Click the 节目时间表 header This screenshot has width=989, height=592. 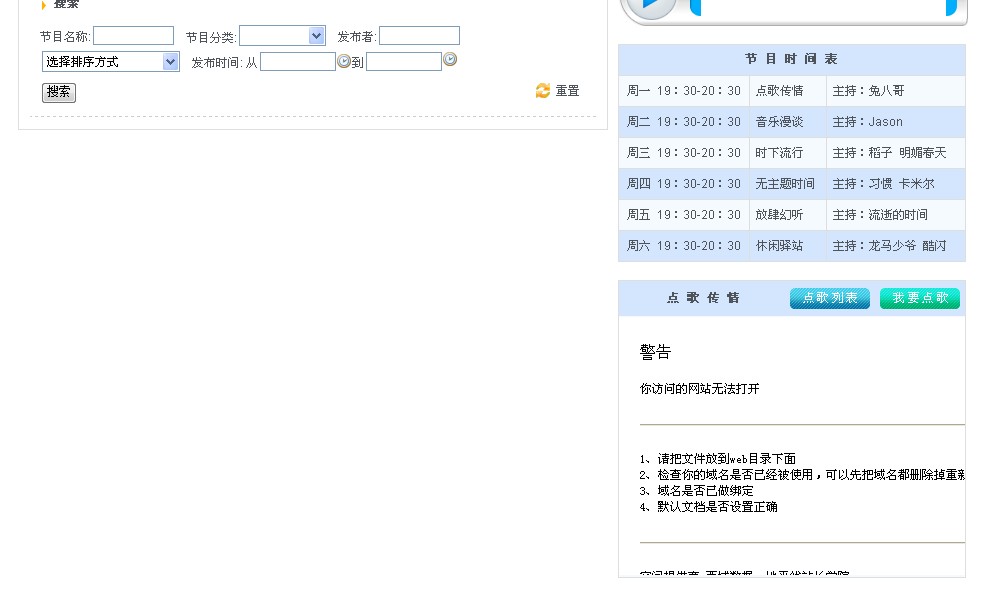pos(792,59)
